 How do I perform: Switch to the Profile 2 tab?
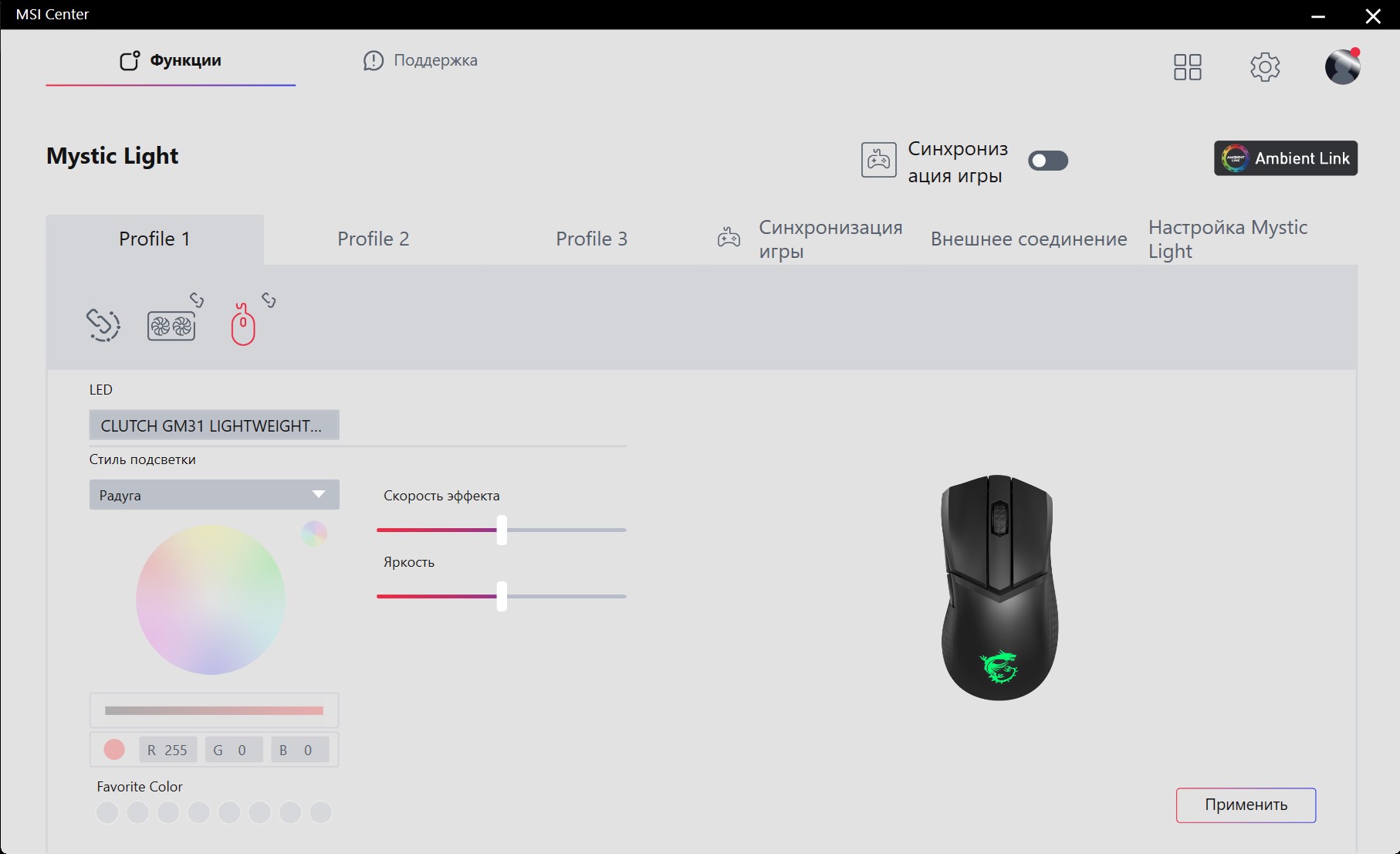point(373,239)
